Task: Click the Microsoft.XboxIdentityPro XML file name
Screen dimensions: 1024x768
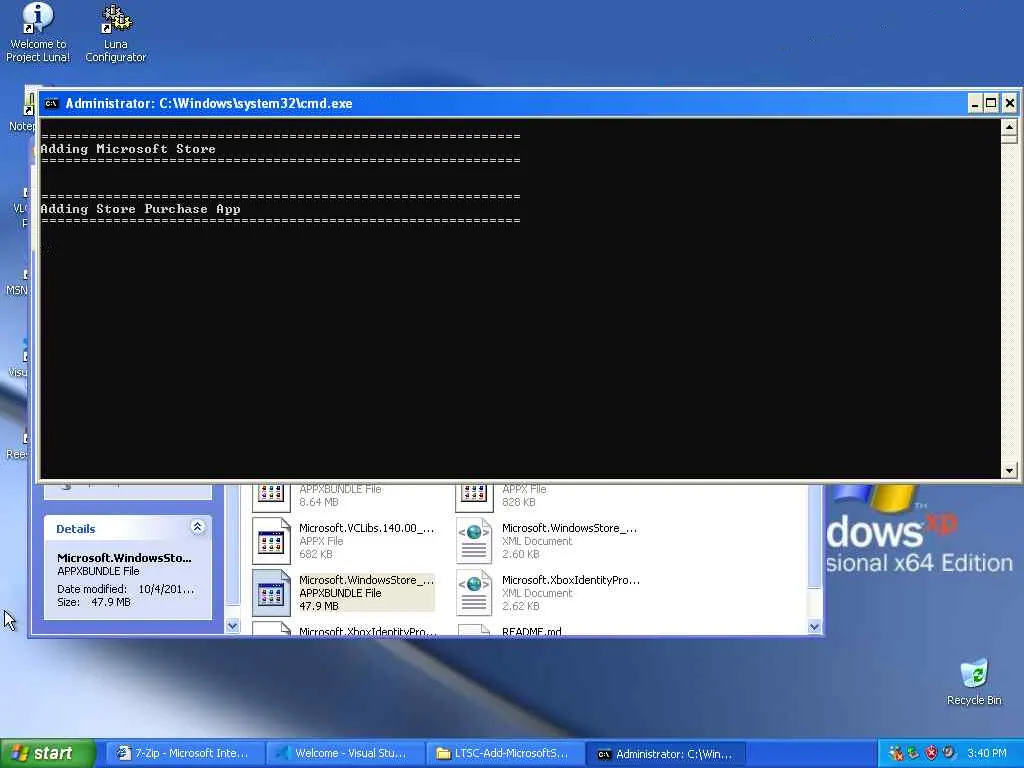Action: point(571,580)
